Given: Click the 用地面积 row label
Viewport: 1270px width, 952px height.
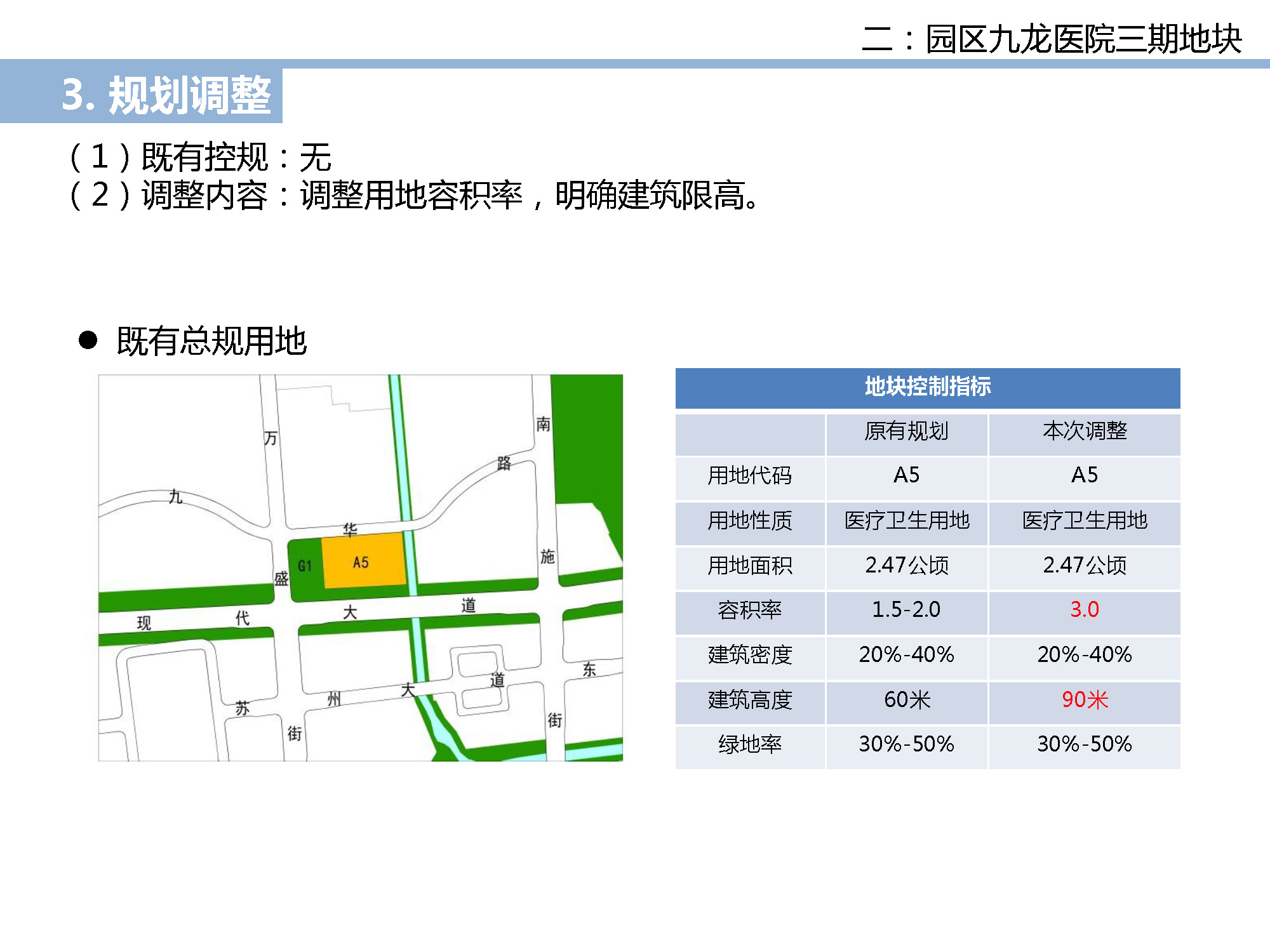Looking at the screenshot, I should pyautogui.click(x=749, y=565).
